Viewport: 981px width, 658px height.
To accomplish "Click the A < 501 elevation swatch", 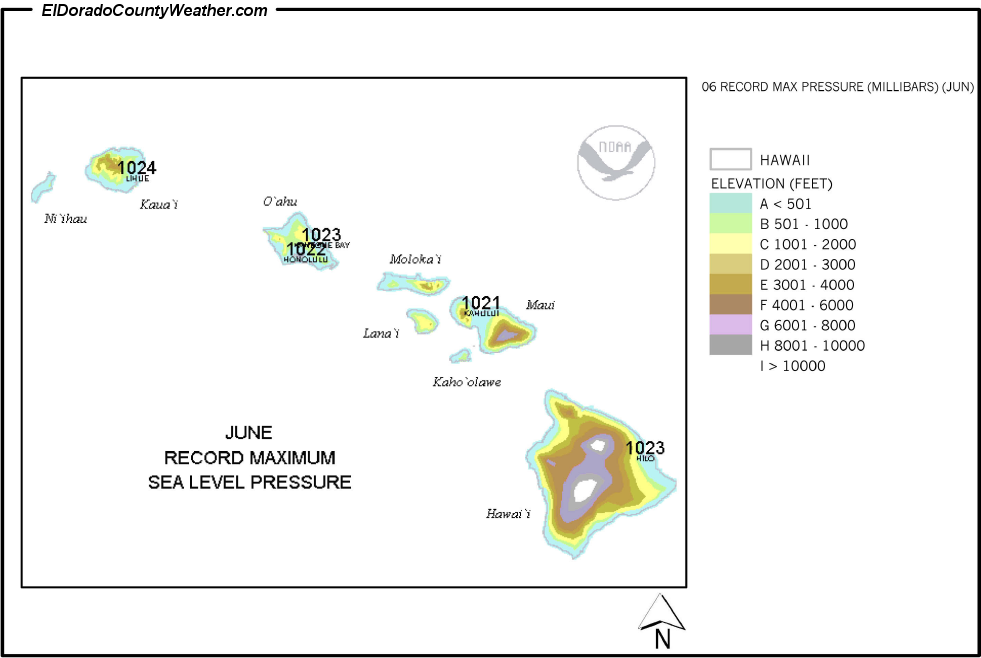I will coord(730,204).
